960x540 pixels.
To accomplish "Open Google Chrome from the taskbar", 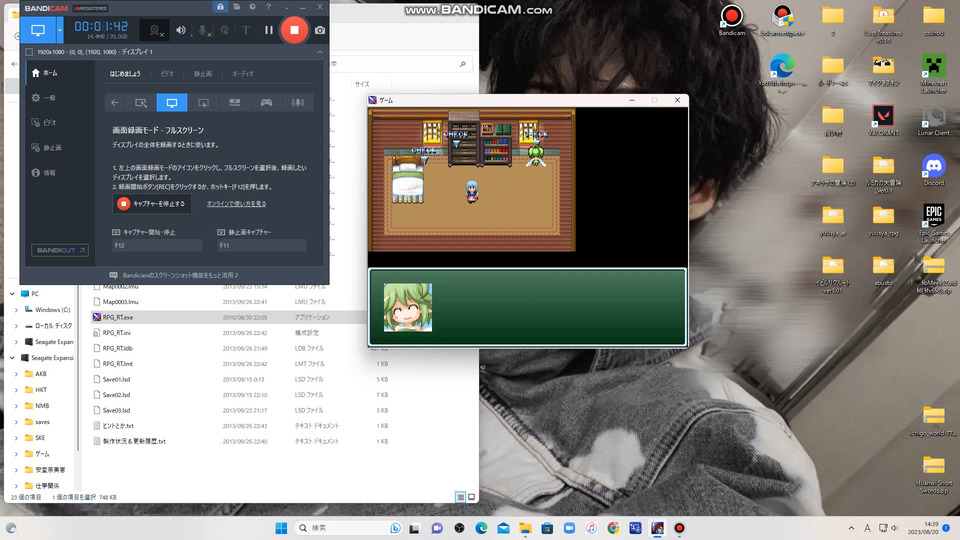I will pos(613,528).
